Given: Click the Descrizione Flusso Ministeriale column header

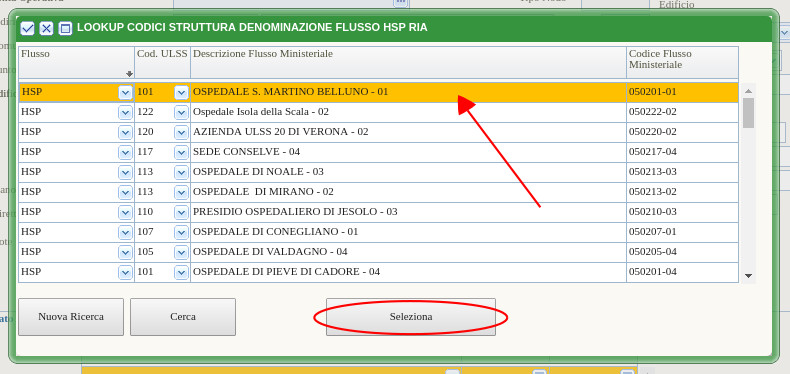Looking at the screenshot, I should pos(408,63).
